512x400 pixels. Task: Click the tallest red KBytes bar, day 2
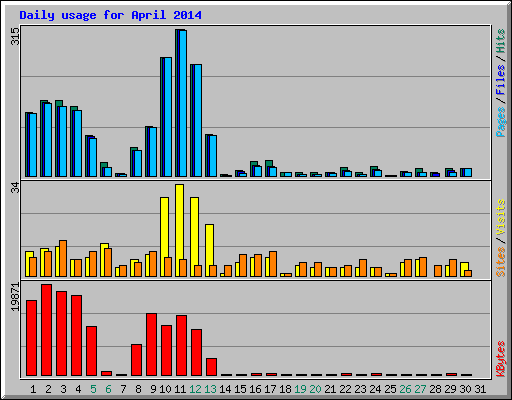click(46, 330)
